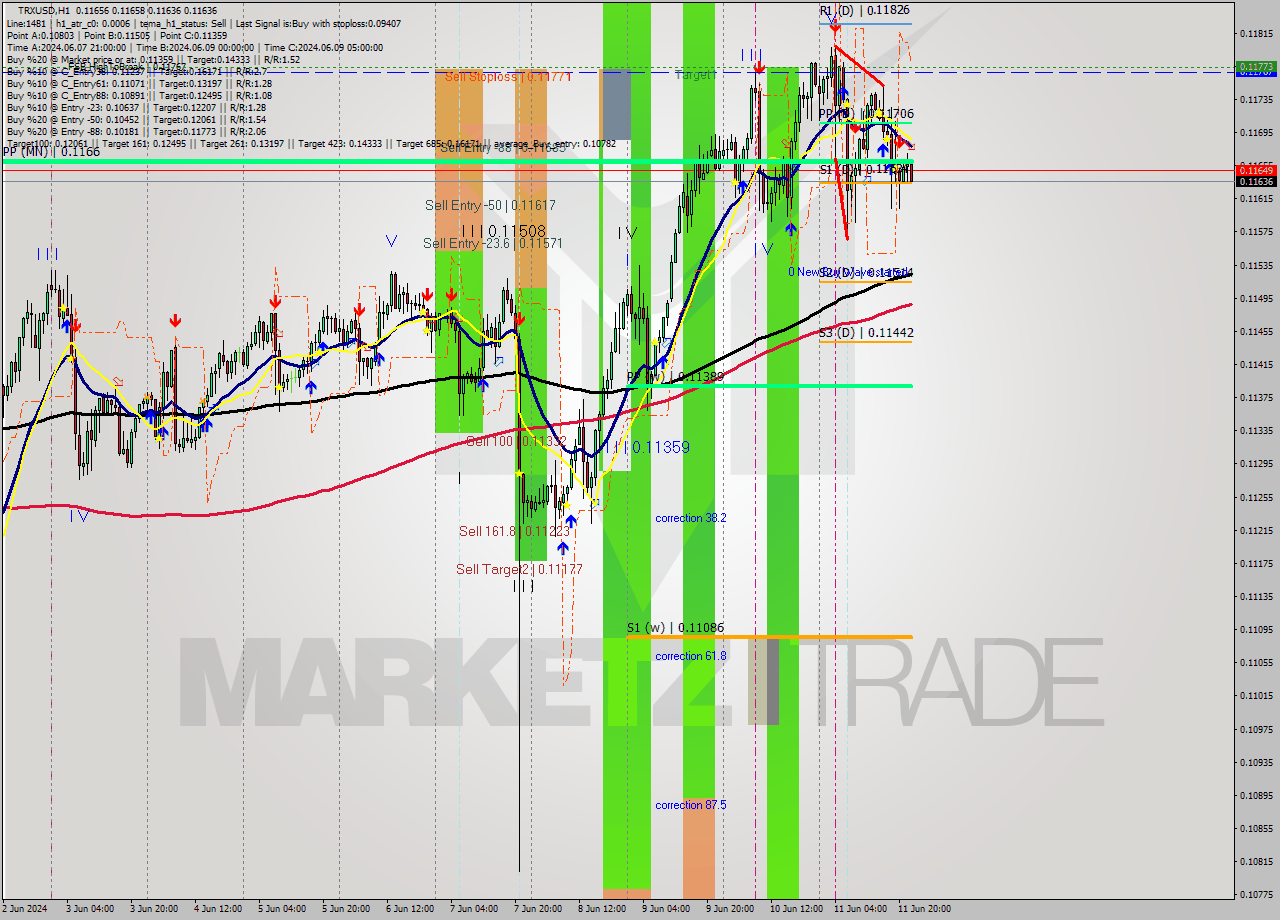This screenshot has width=1280, height=920.
Task: Click the 0.11335 price axis value
Action: pos(1256,431)
